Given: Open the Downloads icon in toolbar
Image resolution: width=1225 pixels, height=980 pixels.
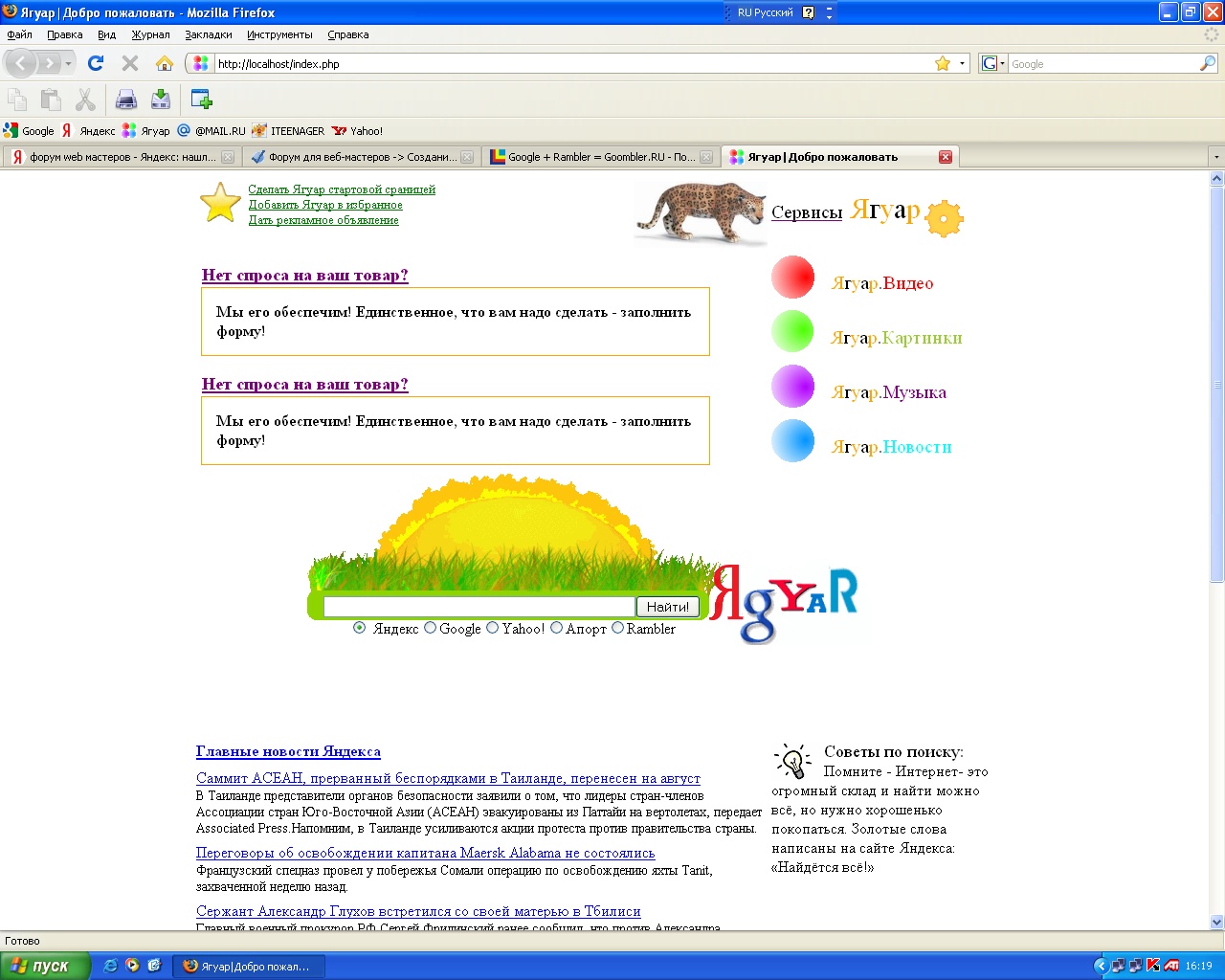Looking at the screenshot, I should 161,99.
